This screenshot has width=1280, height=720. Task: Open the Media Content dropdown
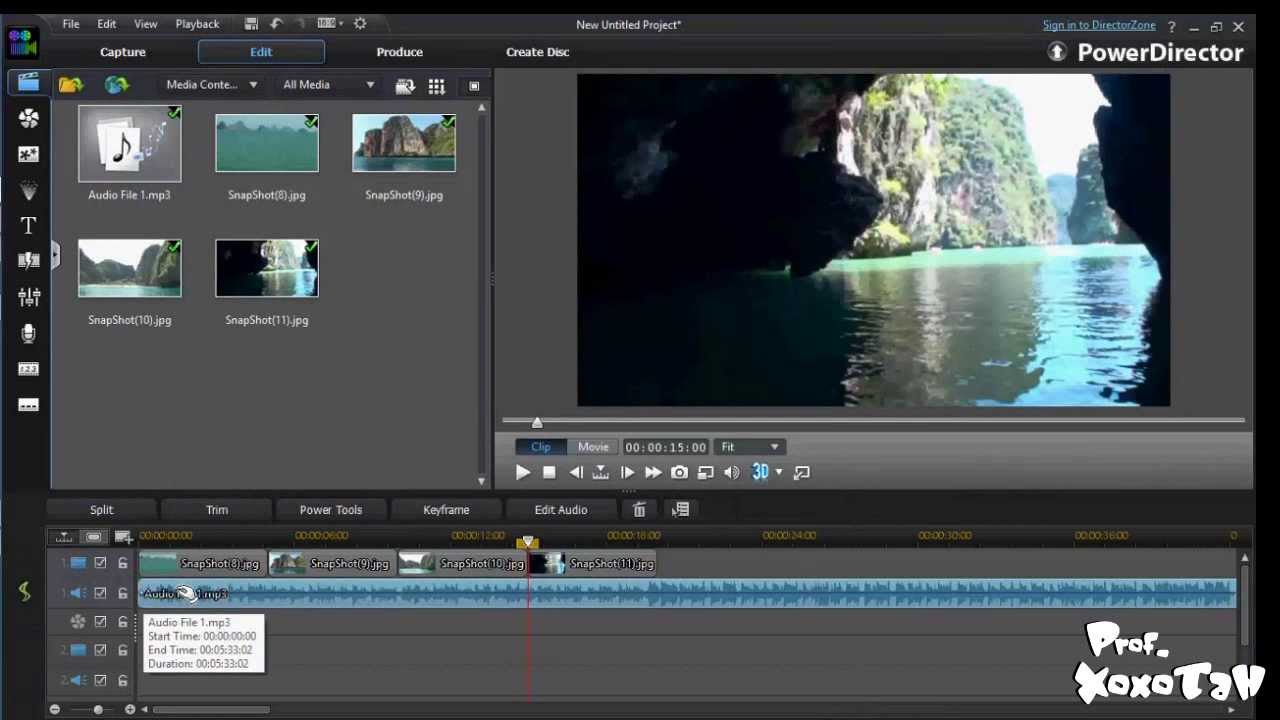point(212,85)
